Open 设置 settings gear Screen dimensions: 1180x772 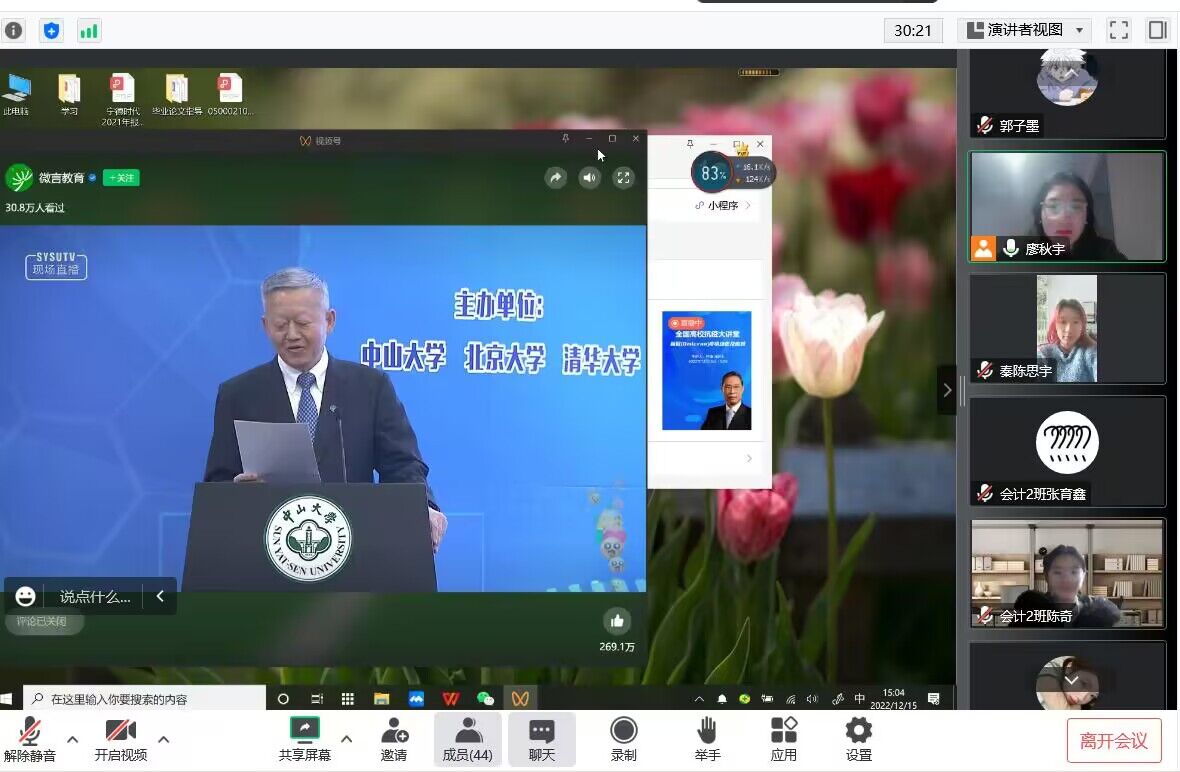(x=858, y=732)
